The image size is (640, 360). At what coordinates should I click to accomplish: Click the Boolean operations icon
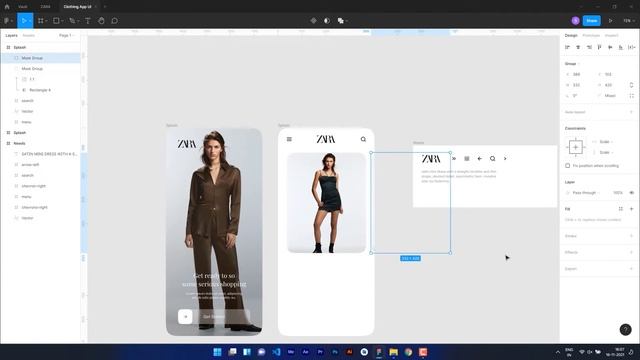pyautogui.click(x=340, y=21)
